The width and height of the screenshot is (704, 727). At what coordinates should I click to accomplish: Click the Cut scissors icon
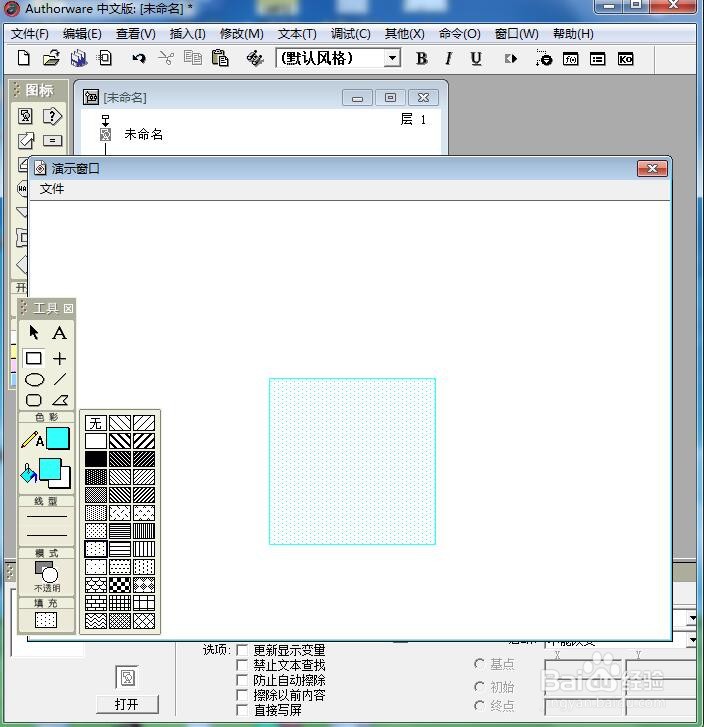pyautogui.click(x=166, y=58)
